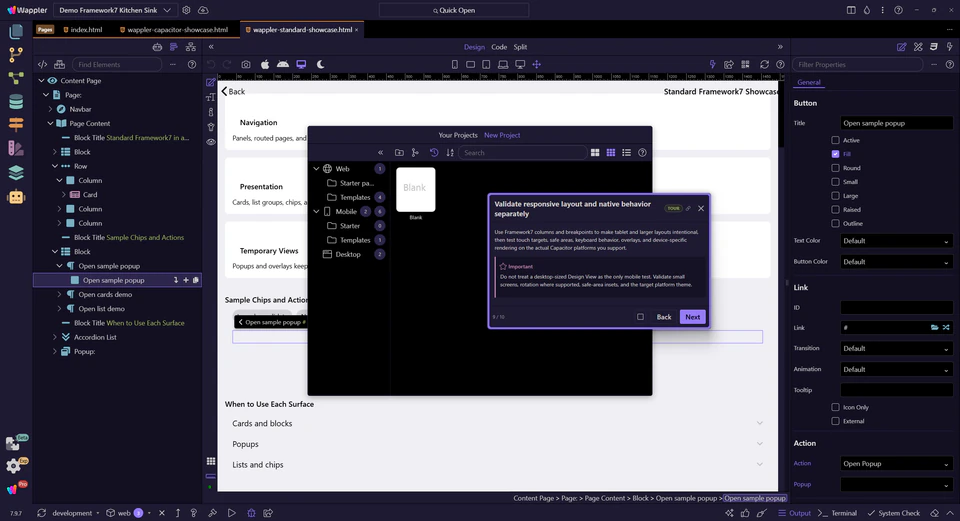Open the Git source control sidebar icon
Viewport: 960px width, 521px height.
pos(16,54)
